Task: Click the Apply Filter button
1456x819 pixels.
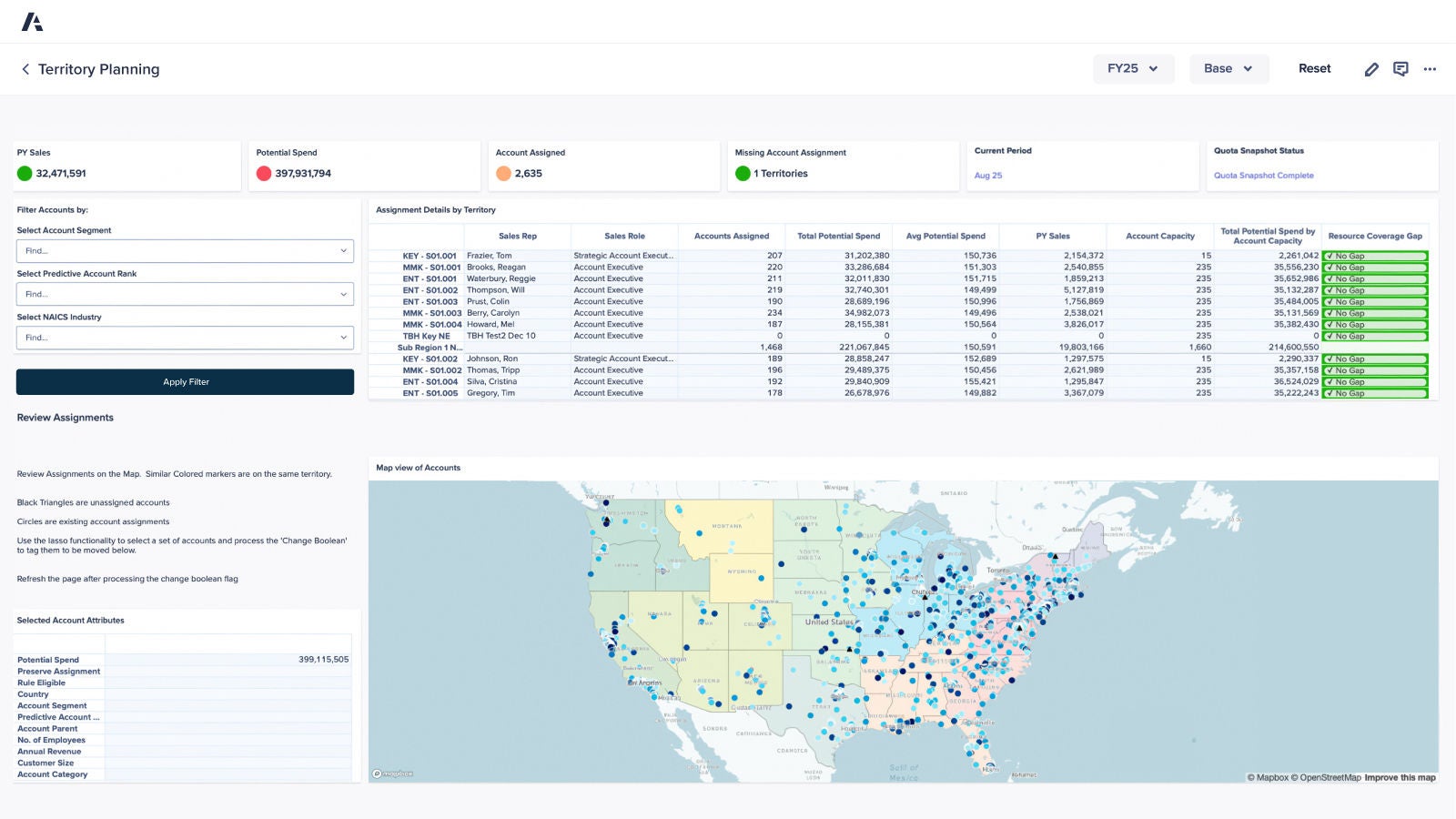Action: 185,381
